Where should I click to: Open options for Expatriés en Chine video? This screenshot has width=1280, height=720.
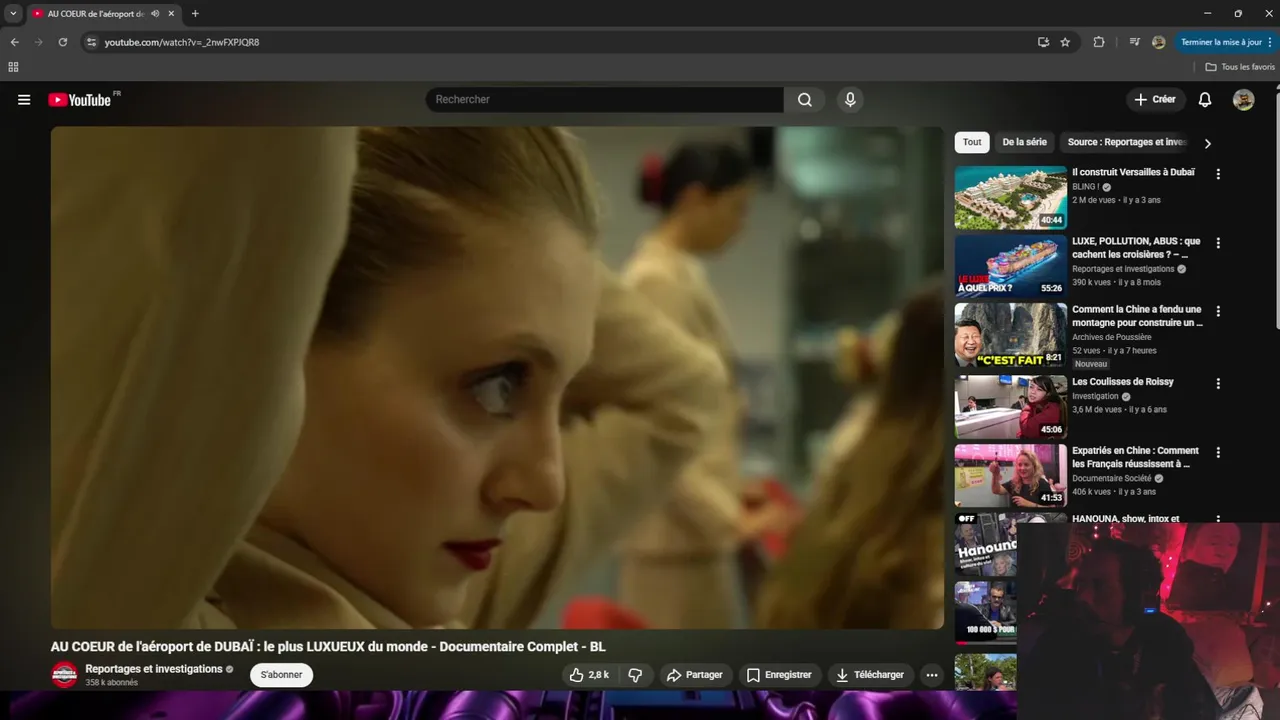click(x=1218, y=452)
